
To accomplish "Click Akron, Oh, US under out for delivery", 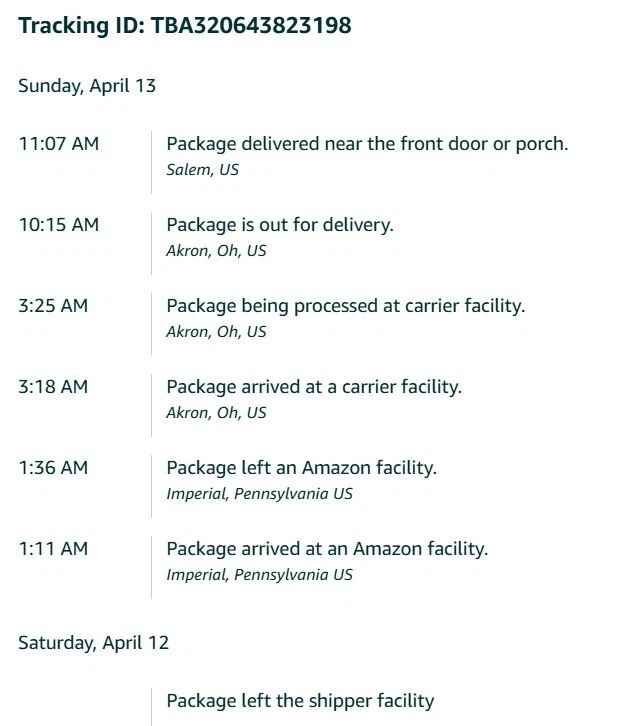I will [216, 251].
